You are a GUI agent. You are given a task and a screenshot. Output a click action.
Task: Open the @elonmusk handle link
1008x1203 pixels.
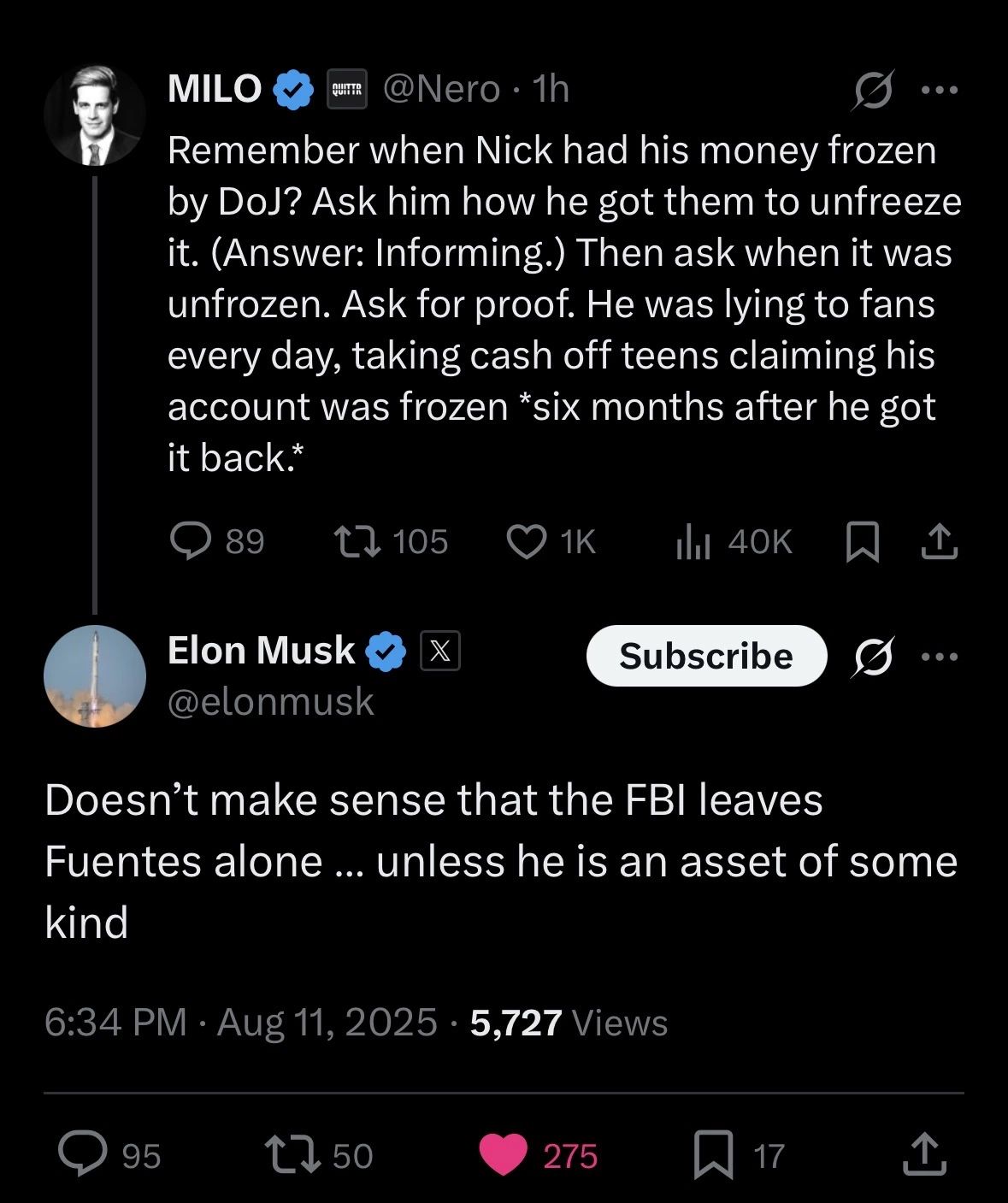pos(271,702)
